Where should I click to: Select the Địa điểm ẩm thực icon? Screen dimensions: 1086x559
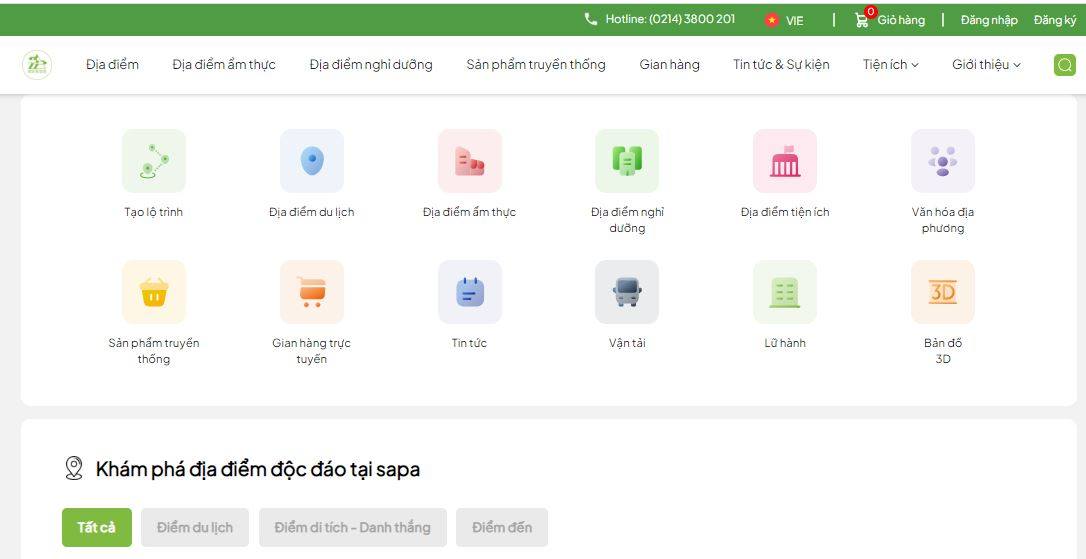point(469,161)
